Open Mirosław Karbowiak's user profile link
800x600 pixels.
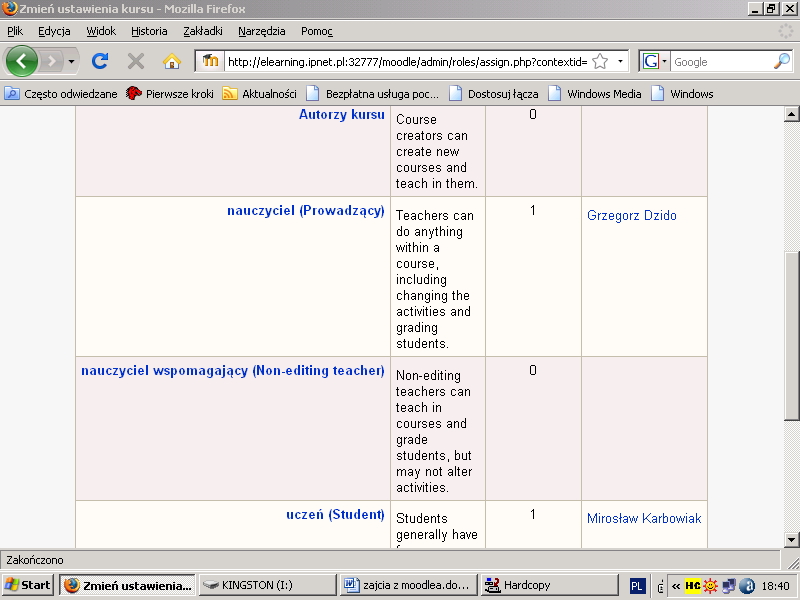point(644,518)
